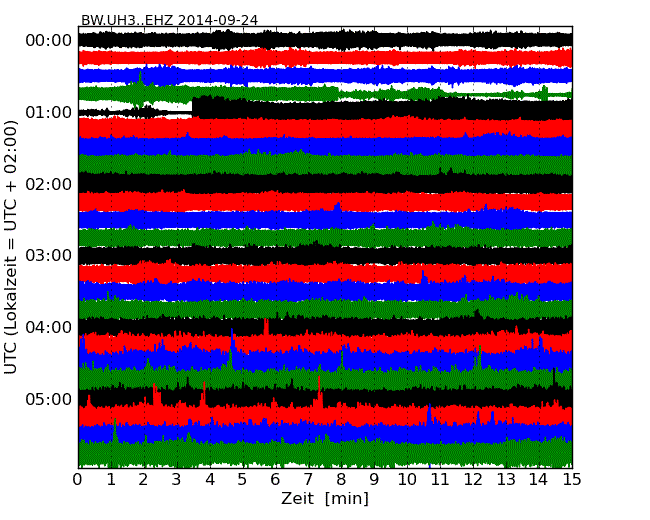Click the 04:00 time label
The width and height of the screenshot is (650, 520).
click(x=49, y=327)
